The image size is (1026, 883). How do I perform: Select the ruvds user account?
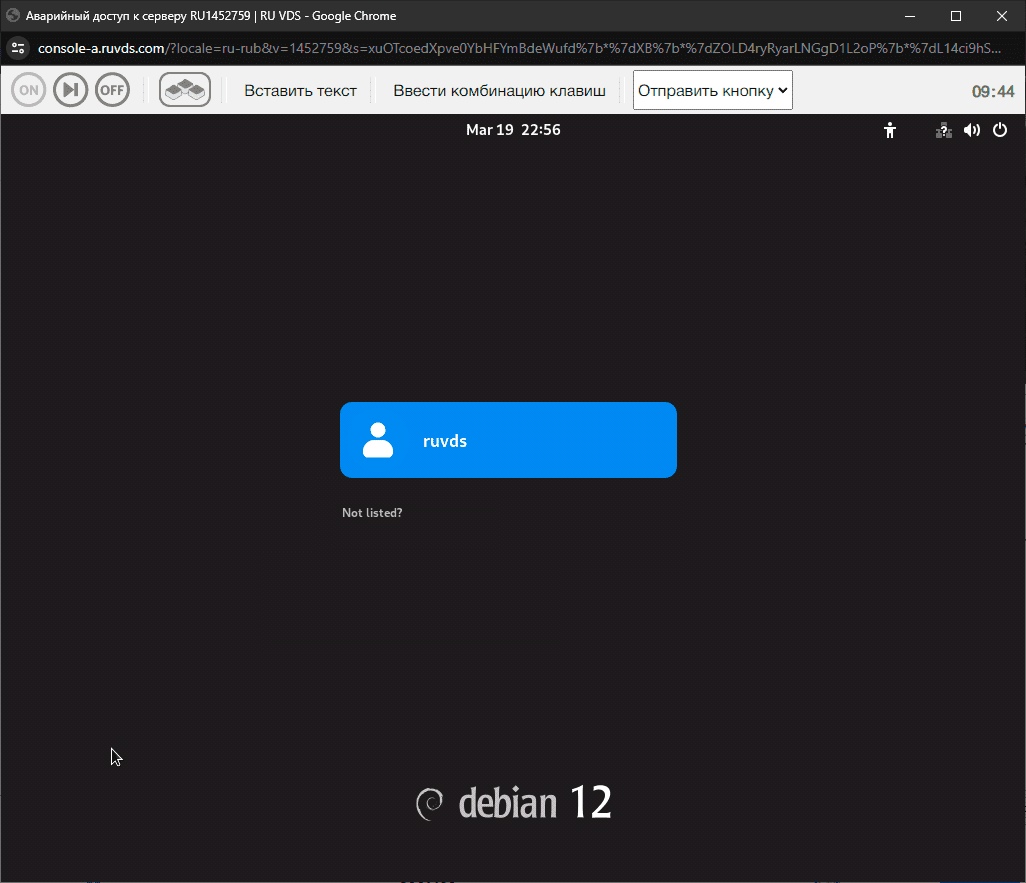pyautogui.click(x=508, y=440)
